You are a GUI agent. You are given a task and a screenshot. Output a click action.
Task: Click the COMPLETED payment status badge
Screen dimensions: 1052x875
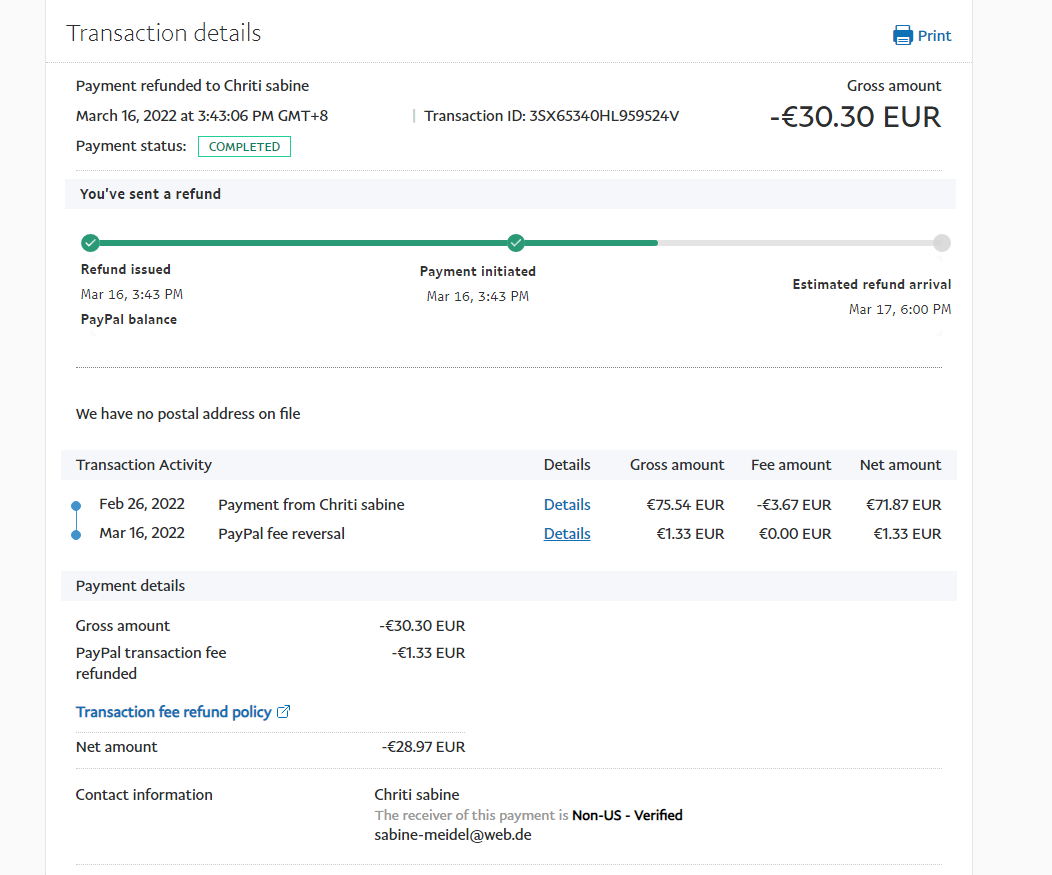click(x=244, y=147)
